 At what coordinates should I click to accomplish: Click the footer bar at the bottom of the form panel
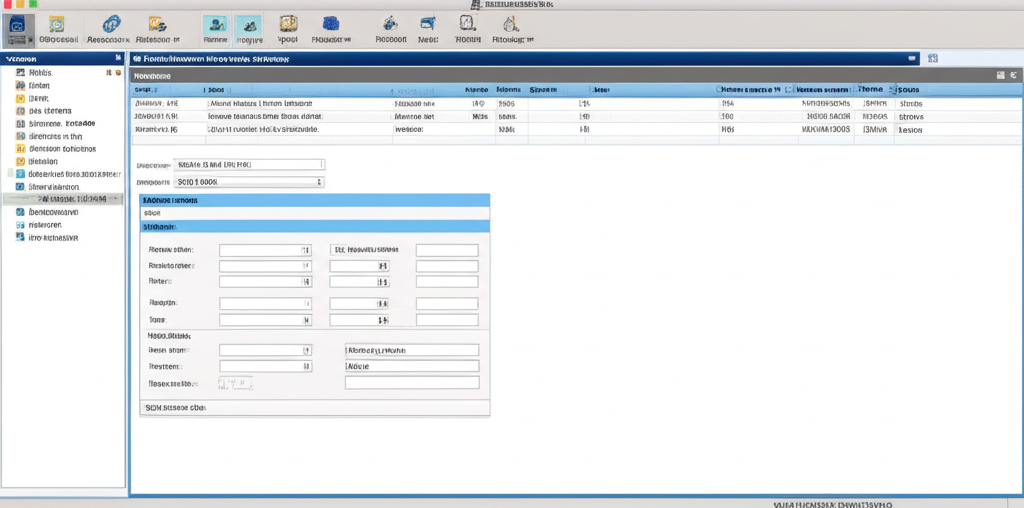(315, 407)
